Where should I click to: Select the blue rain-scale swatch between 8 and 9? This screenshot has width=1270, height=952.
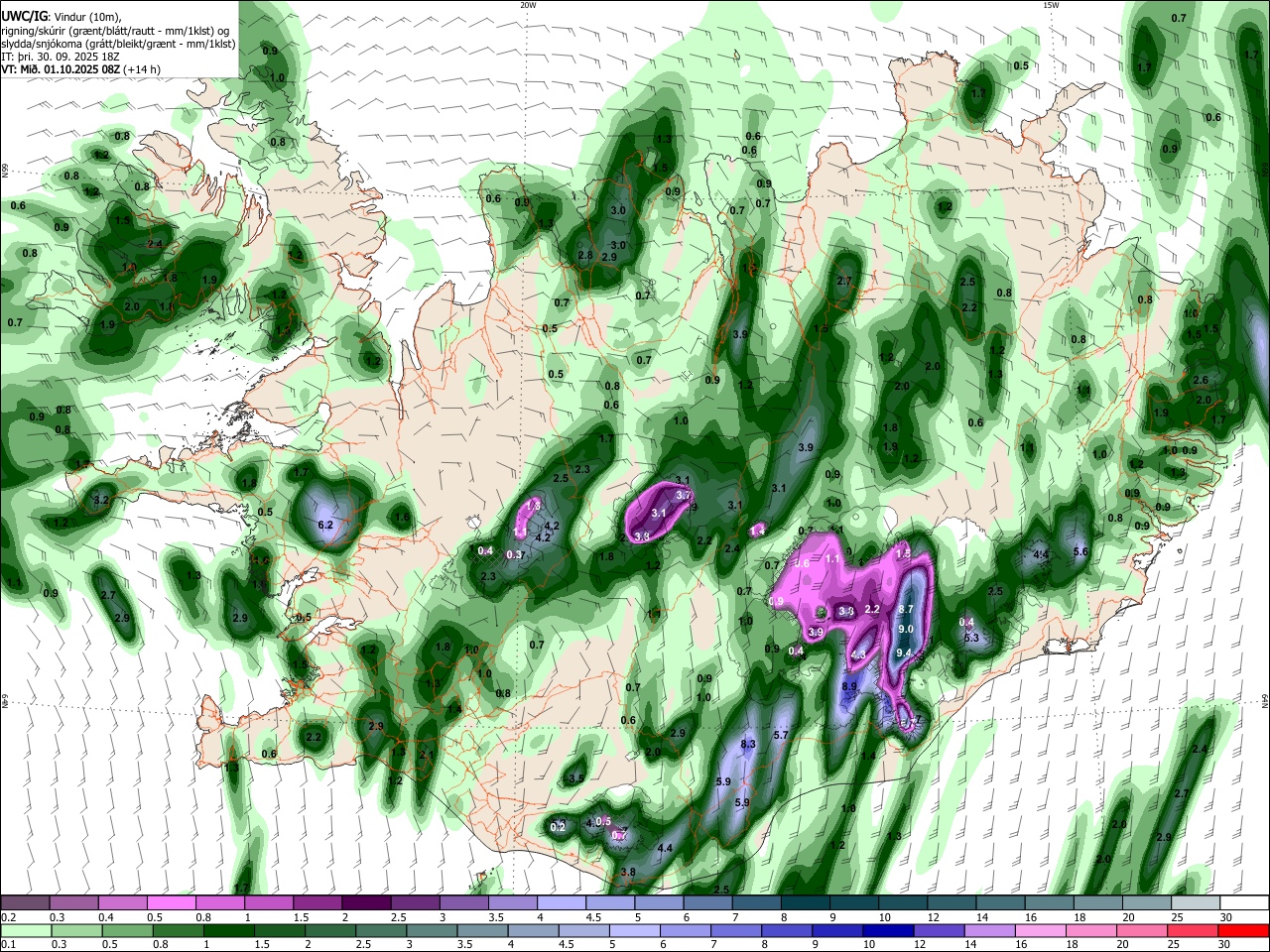(x=787, y=930)
